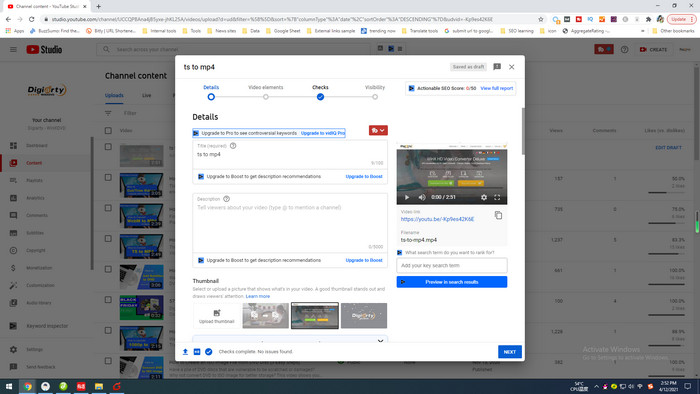The image size is (700, 394).
Task: Open the Windows Start menu
Action: click(9, 386)
